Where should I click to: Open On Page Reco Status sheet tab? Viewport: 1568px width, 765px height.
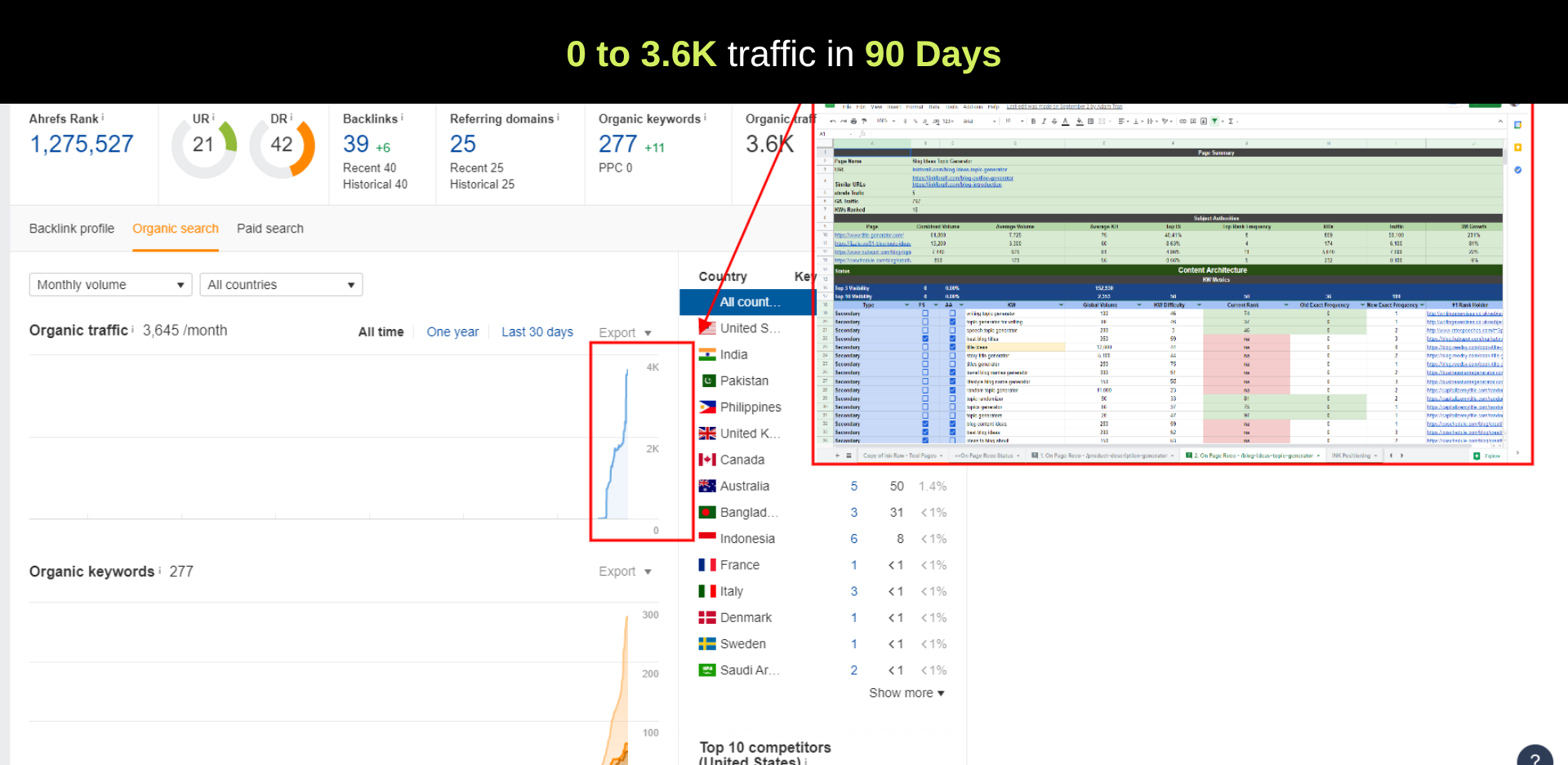[x=987, y=456]
